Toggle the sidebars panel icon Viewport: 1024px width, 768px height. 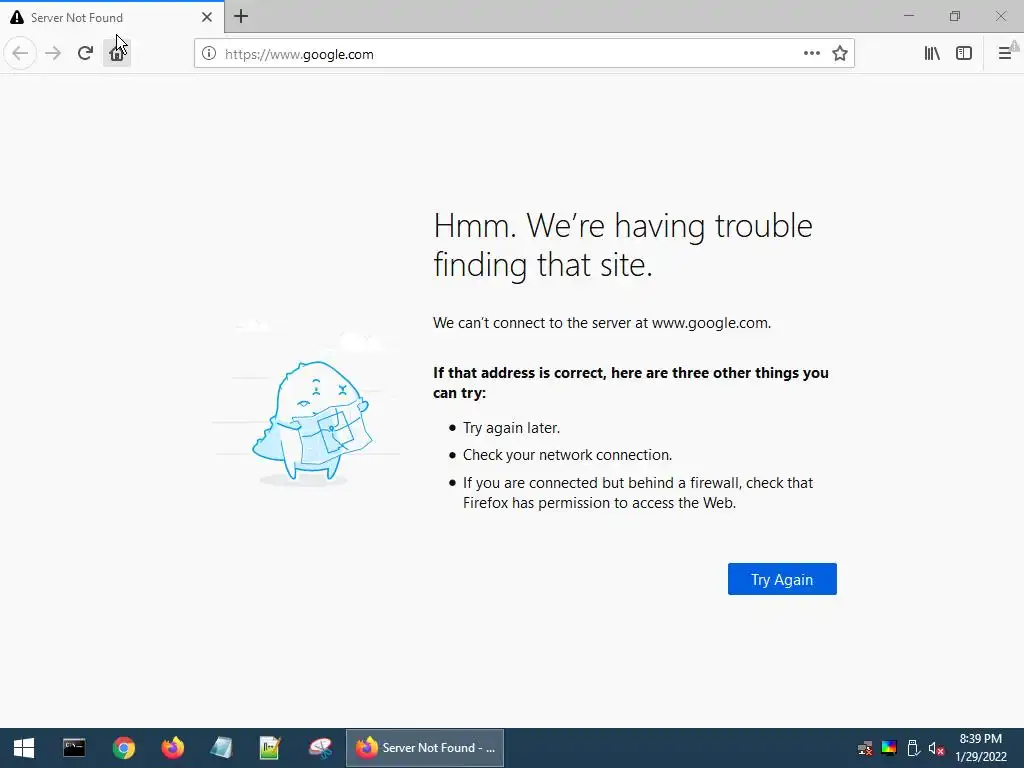964,54
